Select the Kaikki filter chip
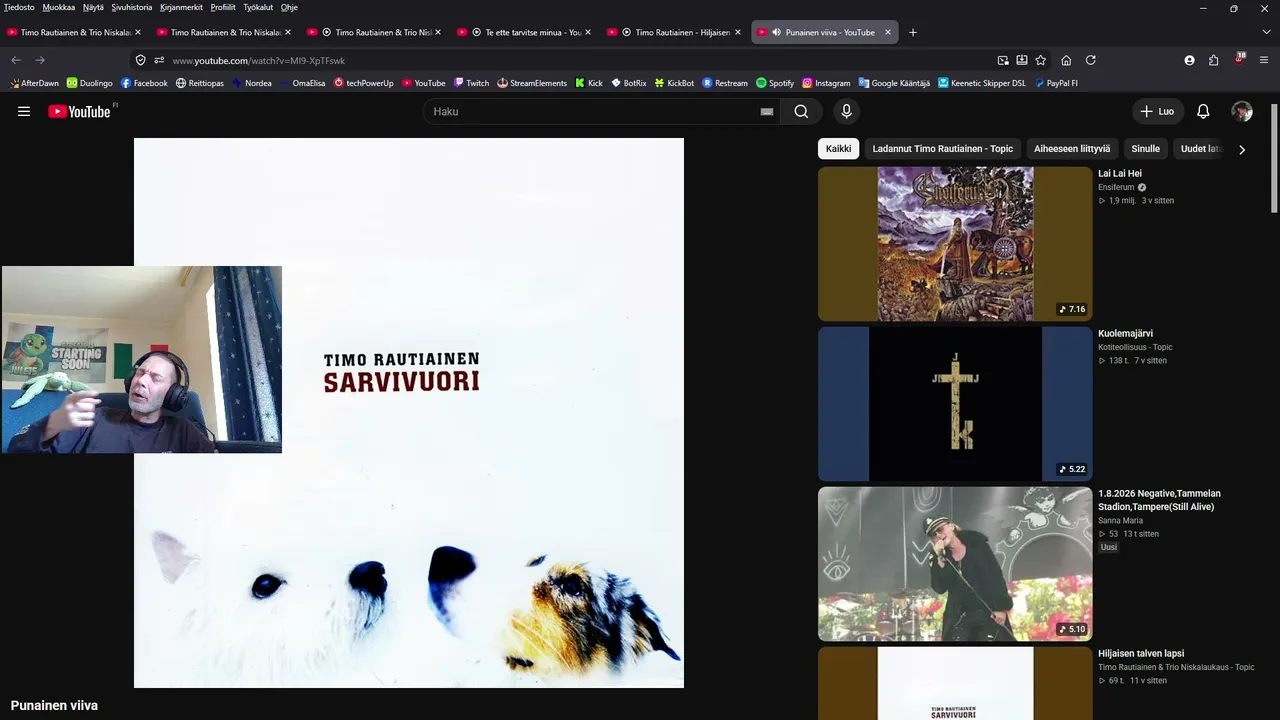Screen dimensions: 1280x720 tap(839, 149)
